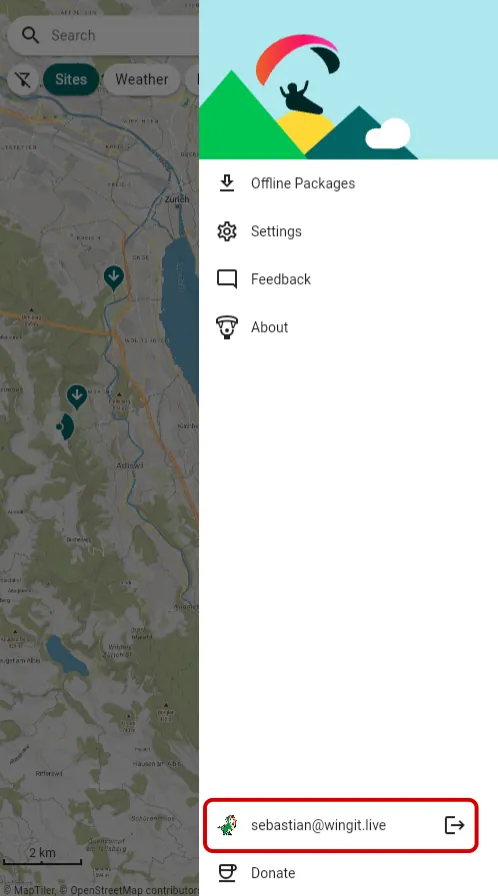Click the logout arrow icon beside email
The width and height of the screenshot is (498, 896).
pyautogui.click(x=454, y=825)
